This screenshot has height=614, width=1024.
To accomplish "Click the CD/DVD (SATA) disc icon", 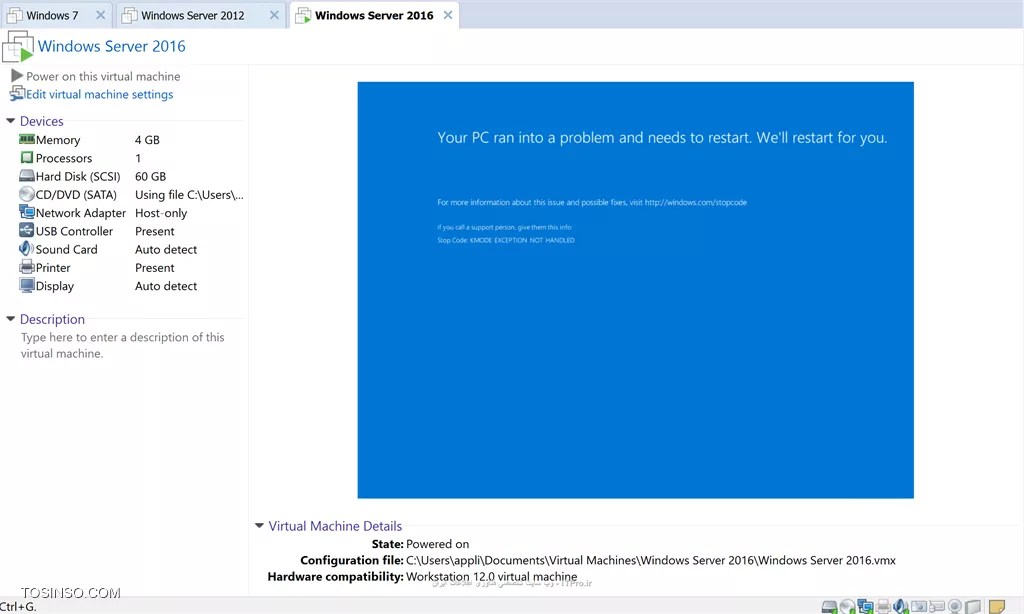I will click(27, 194).
